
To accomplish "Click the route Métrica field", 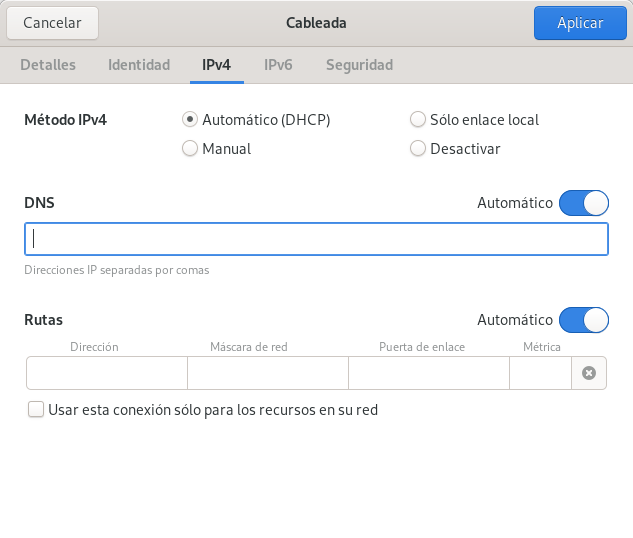I will [x=541, y=373].
